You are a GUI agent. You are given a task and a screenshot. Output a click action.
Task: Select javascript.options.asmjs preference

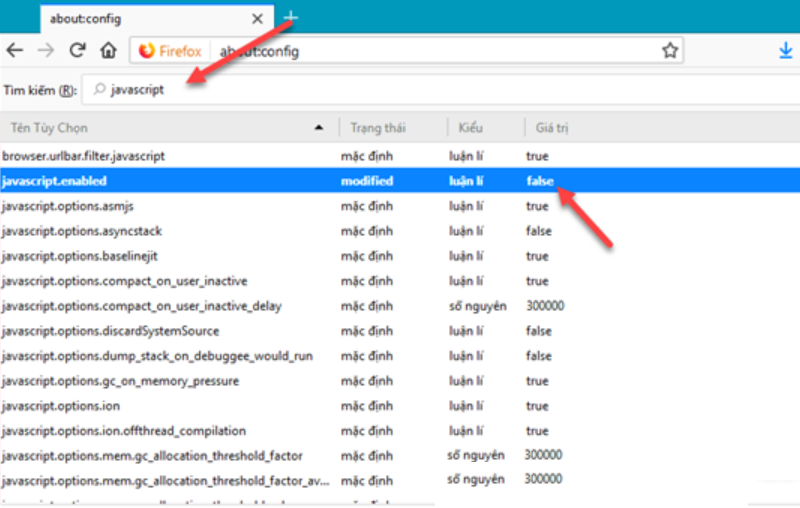(400, 206)
